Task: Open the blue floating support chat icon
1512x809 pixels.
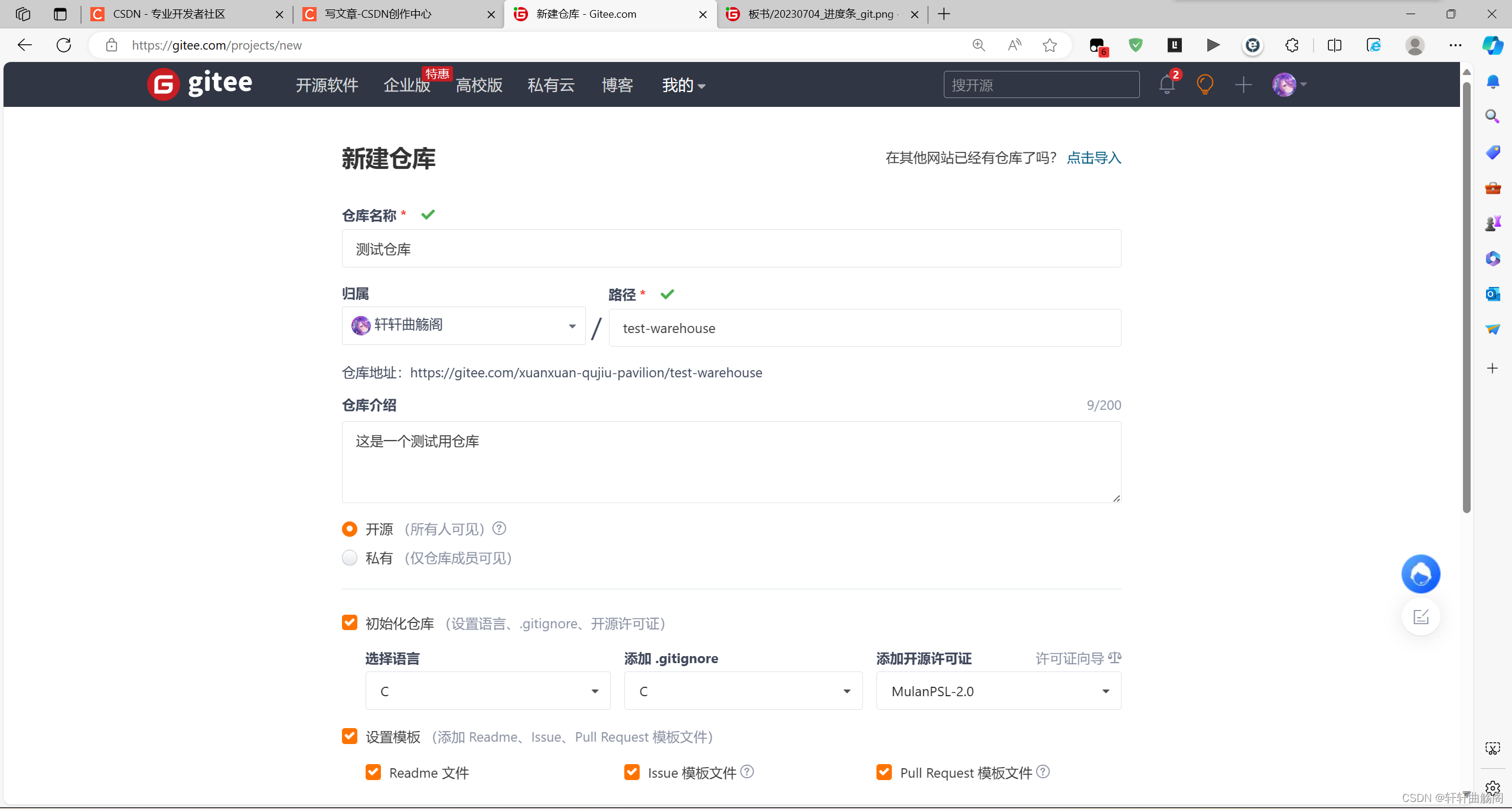Action: click(x=1420, y=574)
